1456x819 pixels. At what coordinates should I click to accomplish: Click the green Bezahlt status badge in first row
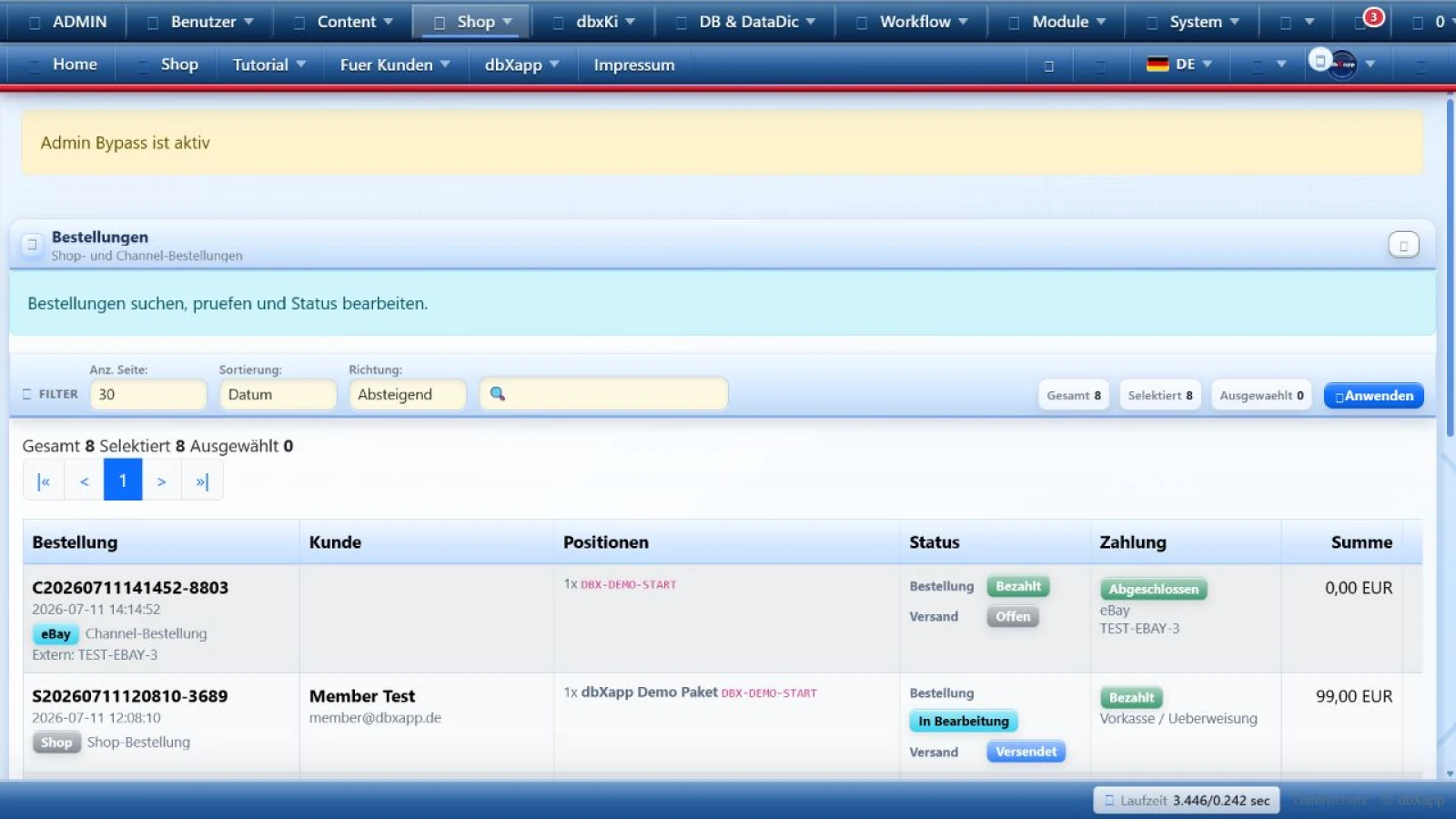(1018, 587)
